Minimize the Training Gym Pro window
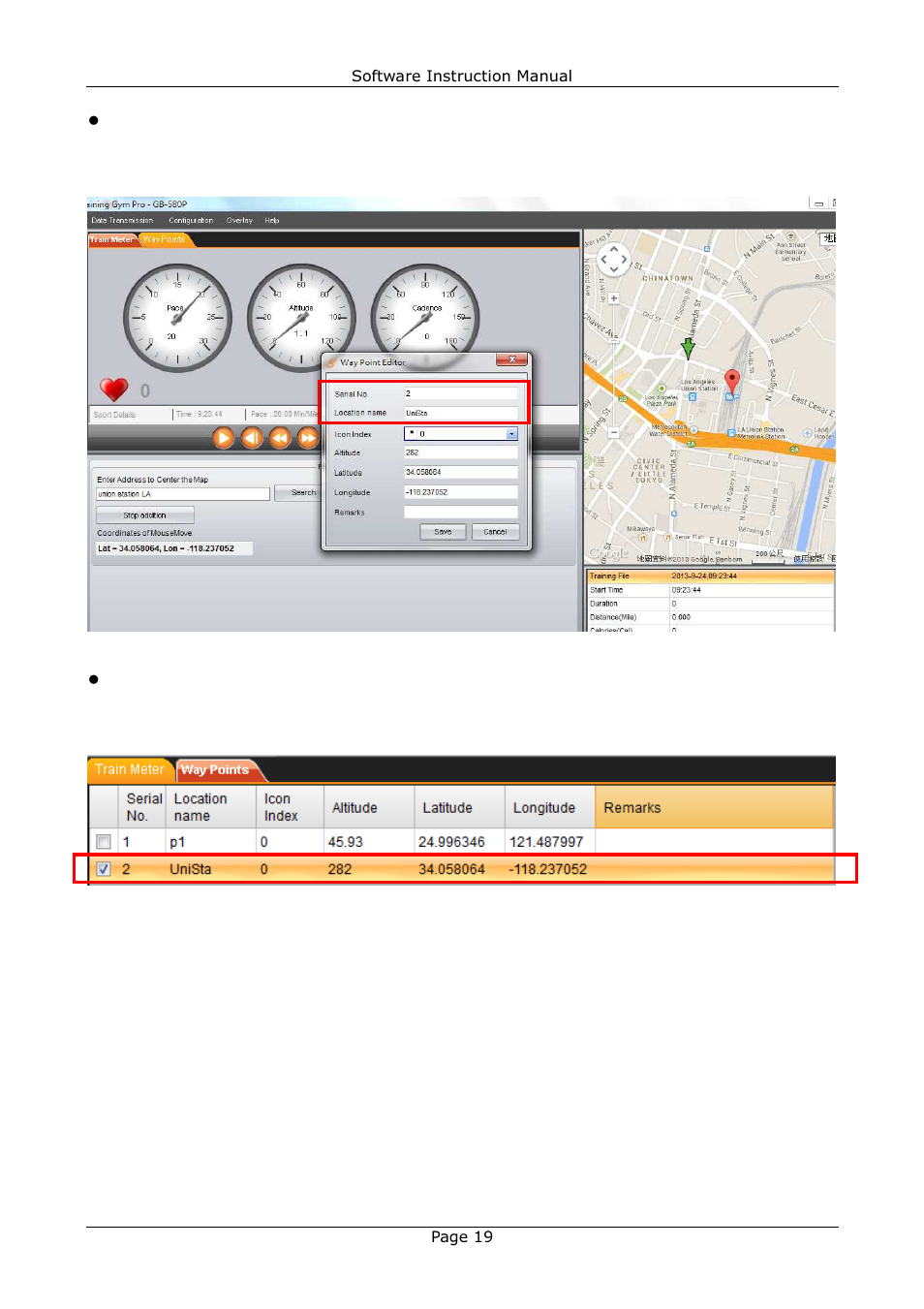This screenshot has width=924, height=1309. 818,203
